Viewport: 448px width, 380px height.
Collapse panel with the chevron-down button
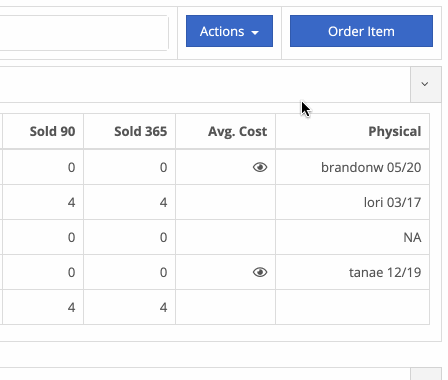(425, 84)
